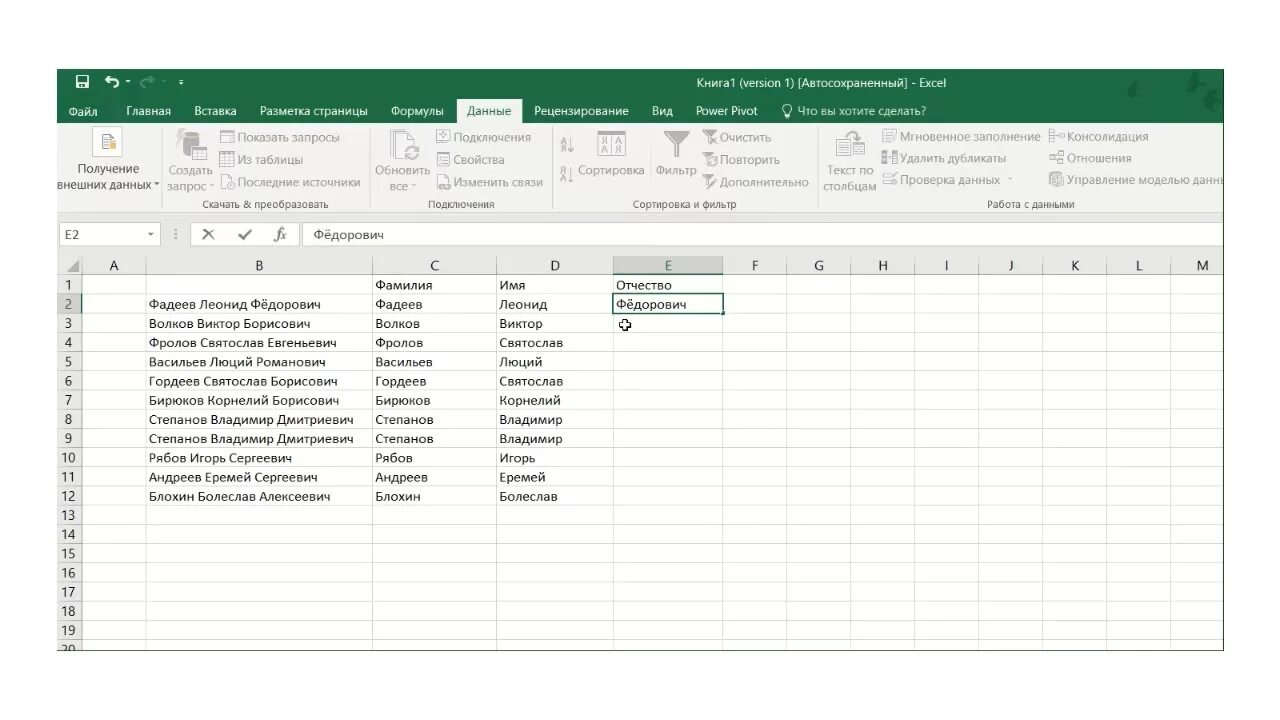Open Создать запрос dropdown

click(x=190, y=160)
